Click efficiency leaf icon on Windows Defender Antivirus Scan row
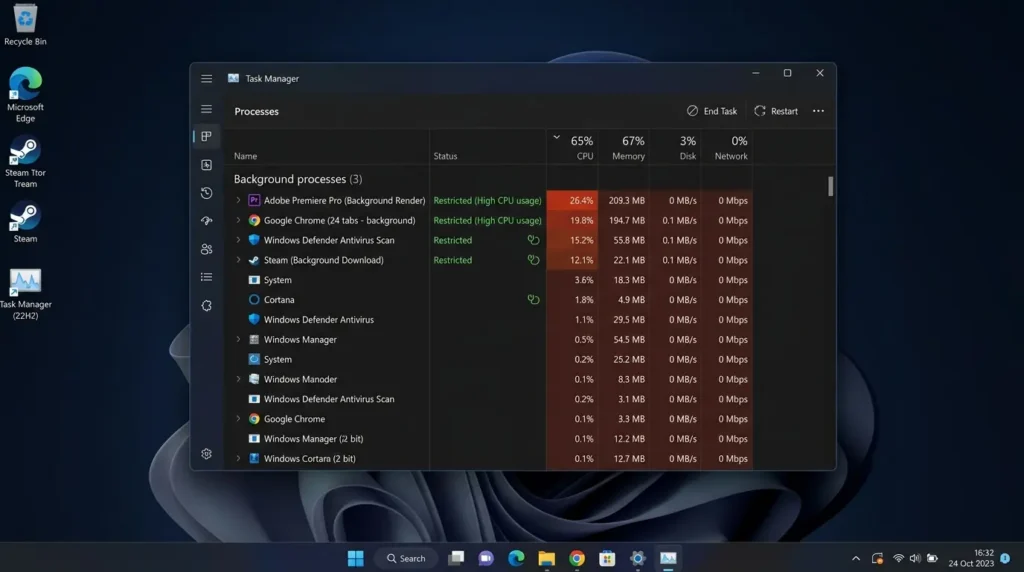1024x572 pixels. tap(534, 240)
